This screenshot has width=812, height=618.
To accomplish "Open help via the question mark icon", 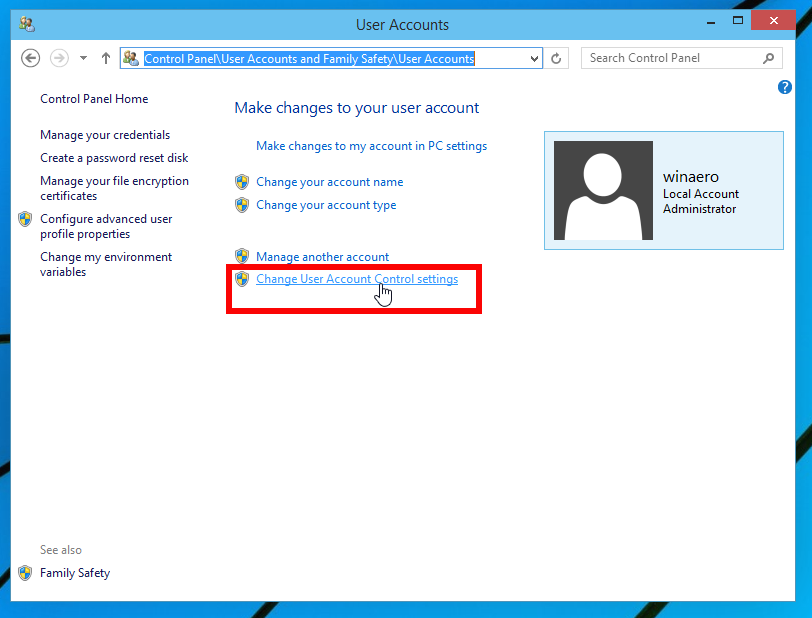I will pyautogui.click(x=785, y=87).
